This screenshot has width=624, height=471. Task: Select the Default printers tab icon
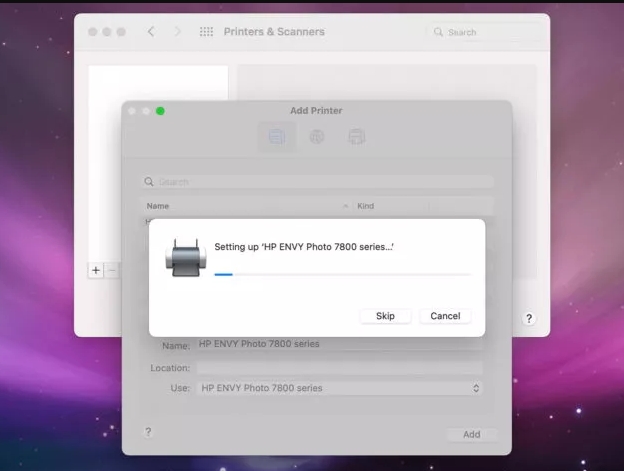click(277, 137)
